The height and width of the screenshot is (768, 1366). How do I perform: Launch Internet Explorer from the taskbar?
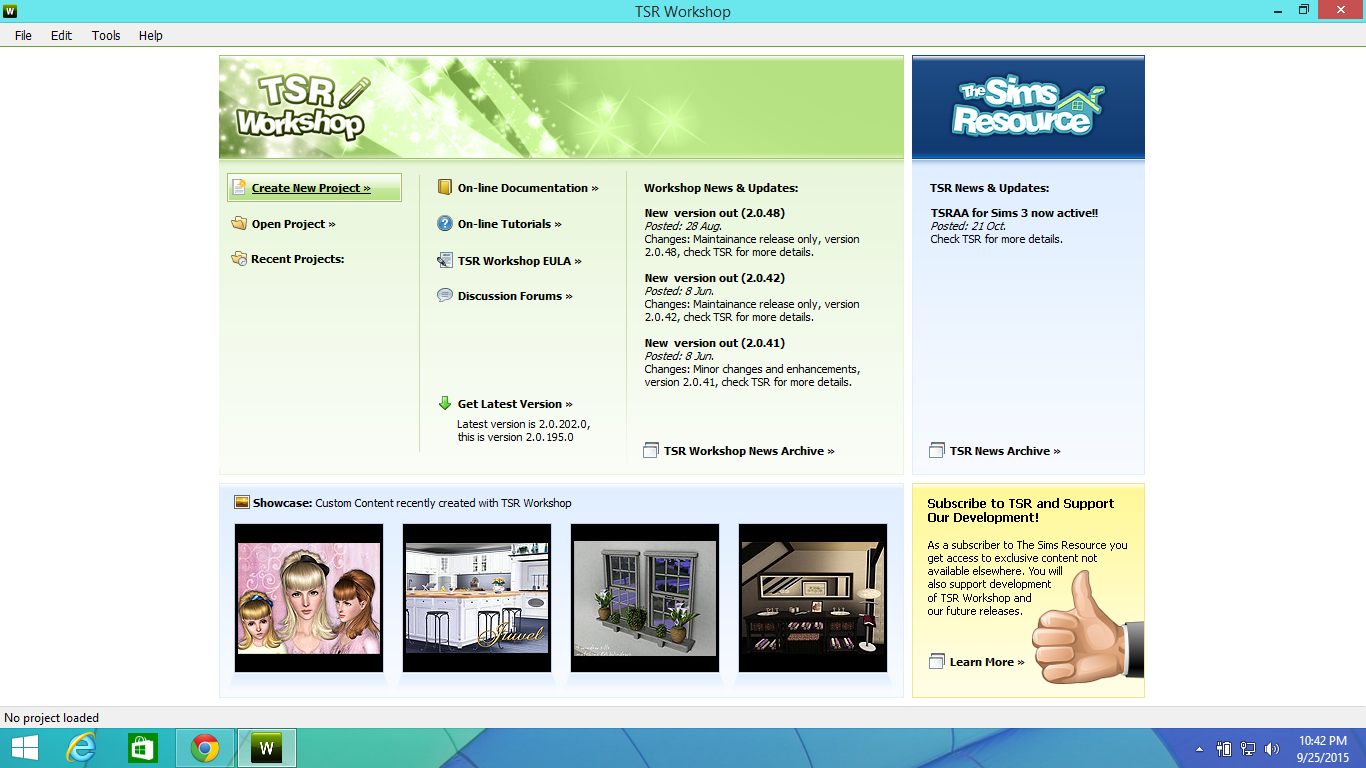click(x=81, y=748)
